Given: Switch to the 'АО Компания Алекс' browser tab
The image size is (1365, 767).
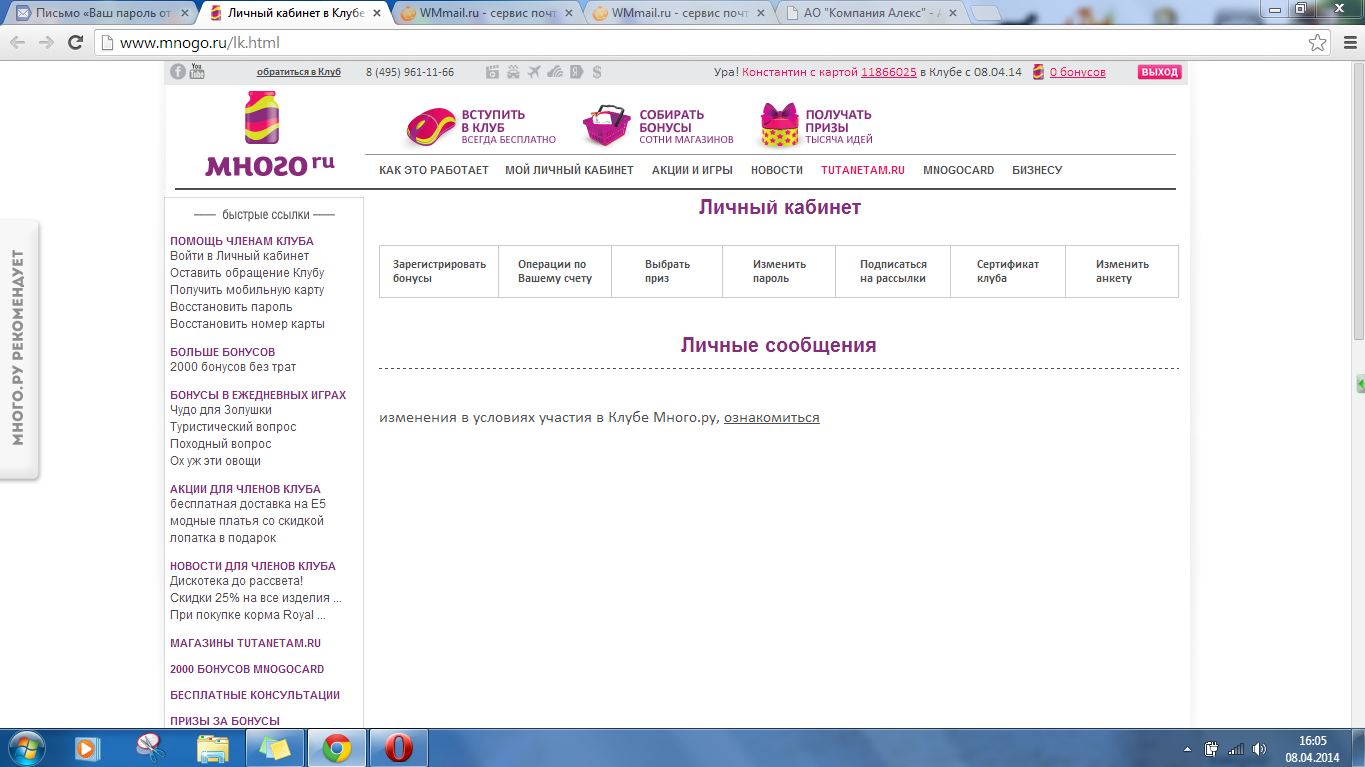Looking at the screenshot, I should point(868,13).
